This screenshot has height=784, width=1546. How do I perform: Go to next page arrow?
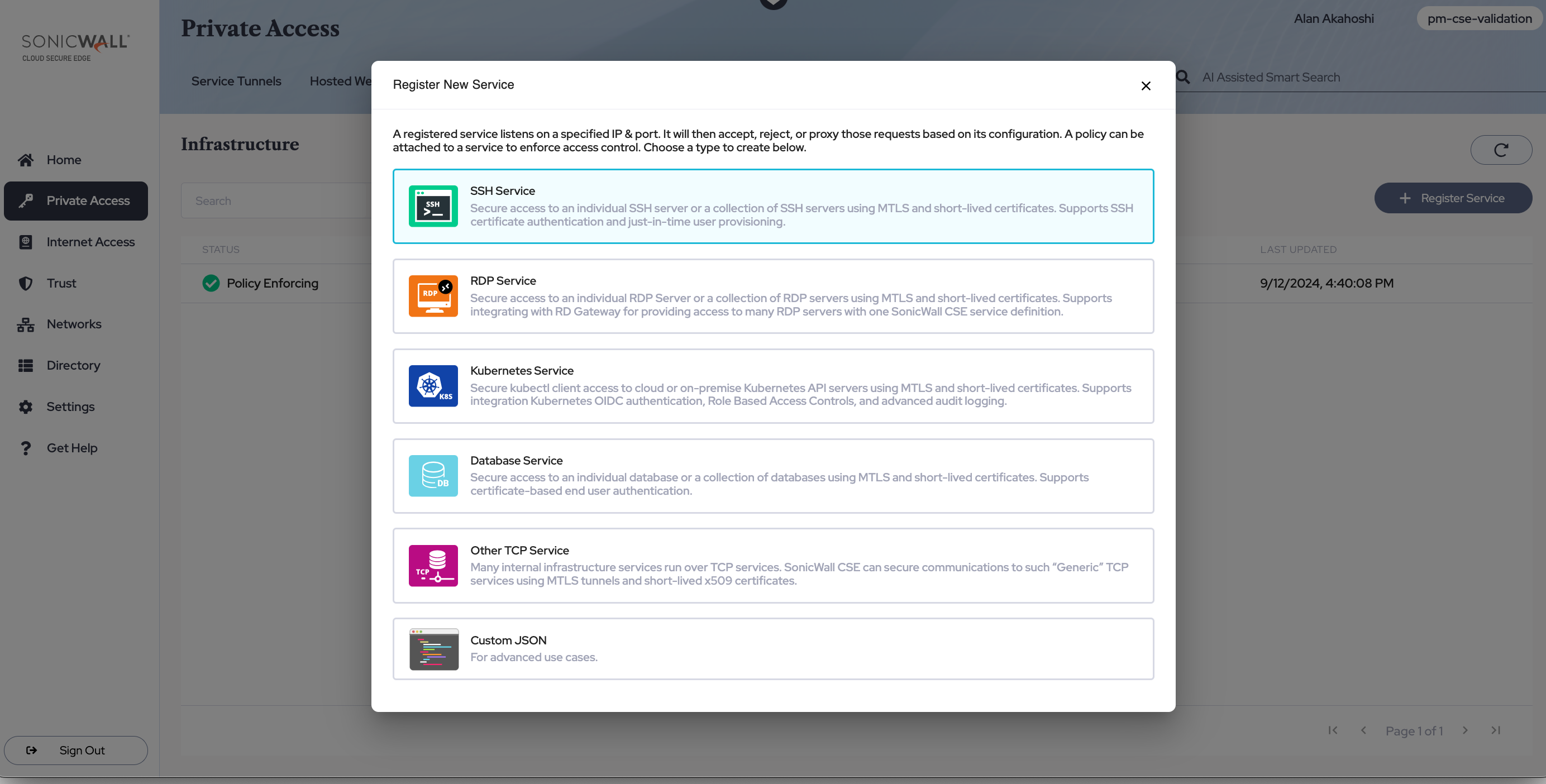pos(1464,730)
